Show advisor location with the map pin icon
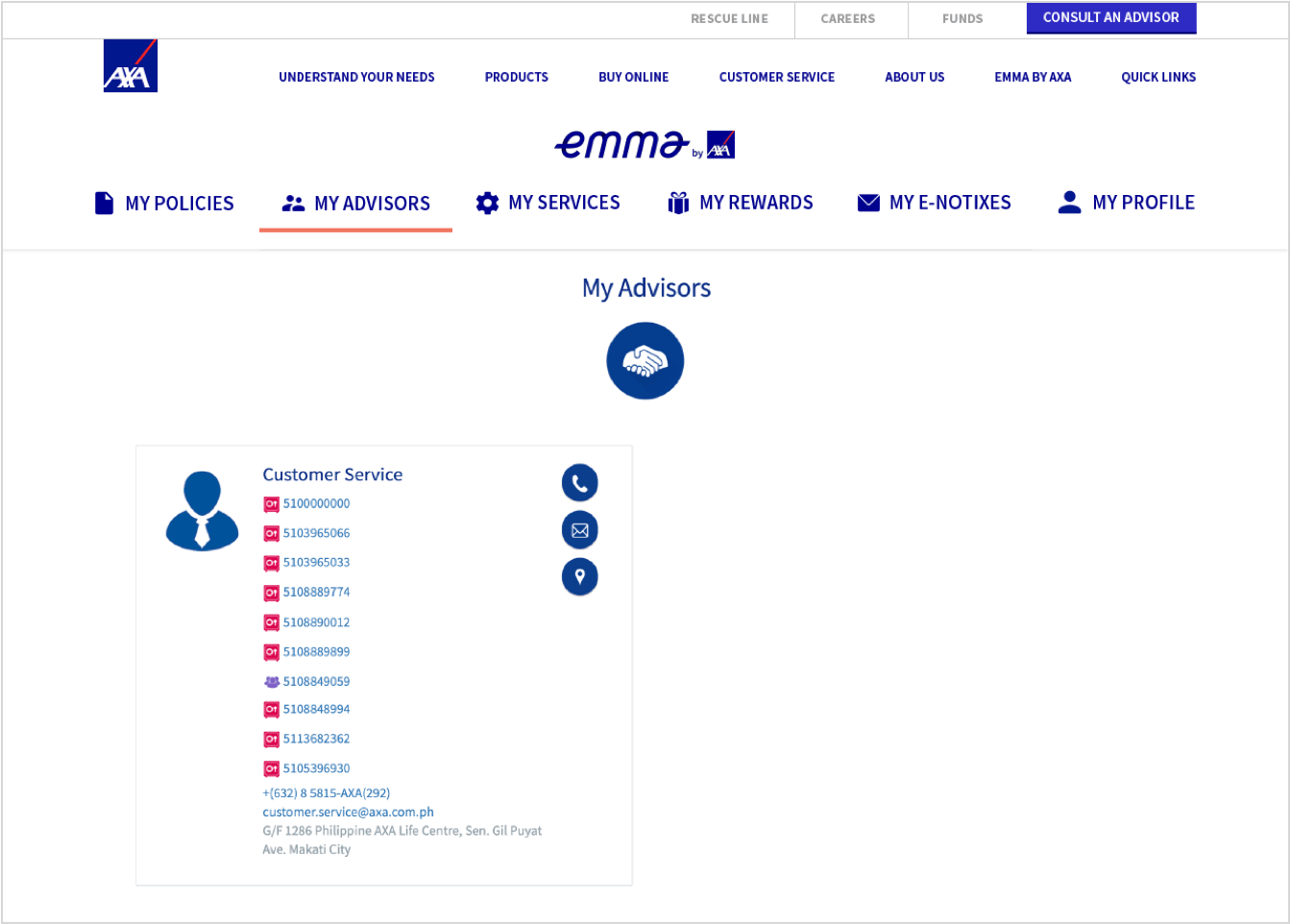Viewport: 1291px width, 924px height. pyautogui.click(x=580, y=577)
